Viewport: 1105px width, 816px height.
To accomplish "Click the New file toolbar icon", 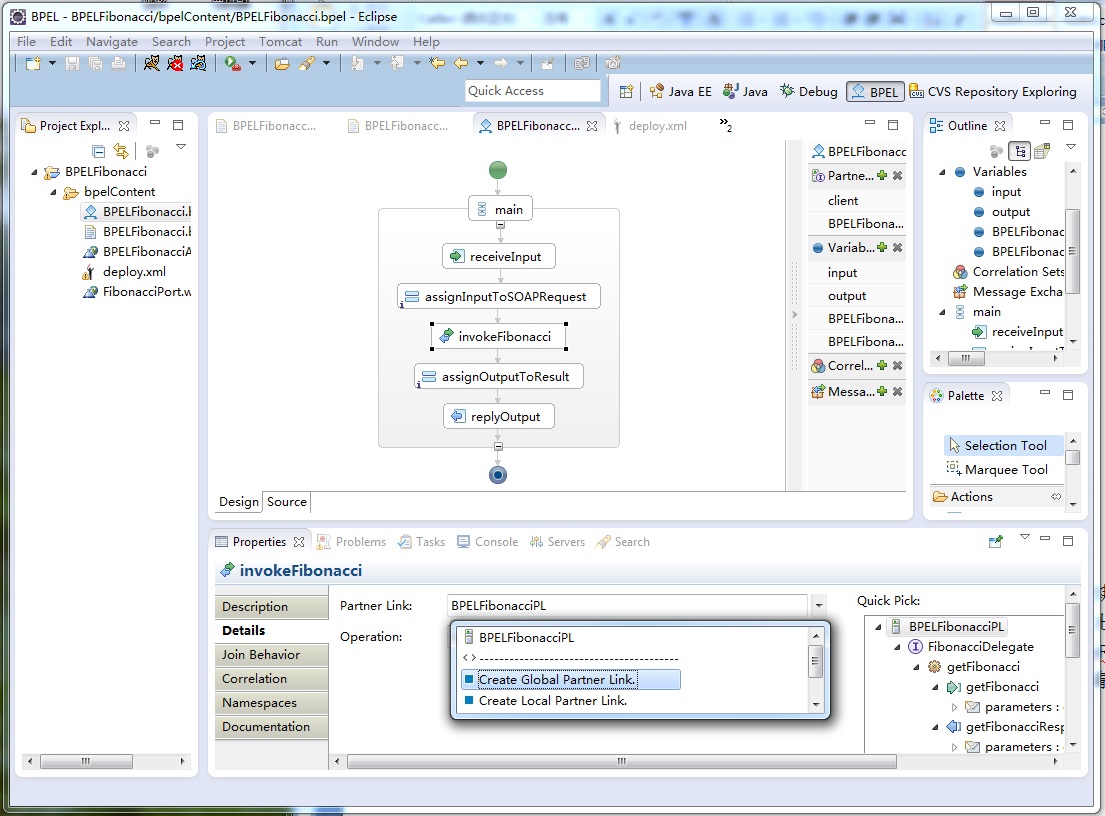I will point(33,64).
